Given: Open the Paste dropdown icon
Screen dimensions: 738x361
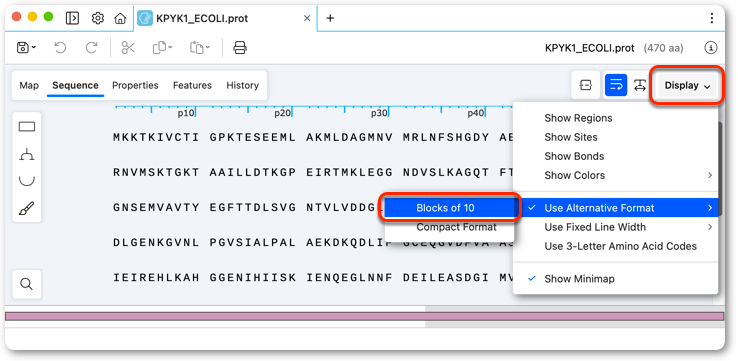Looking at the screenshot, I should (x=200, y=48).
